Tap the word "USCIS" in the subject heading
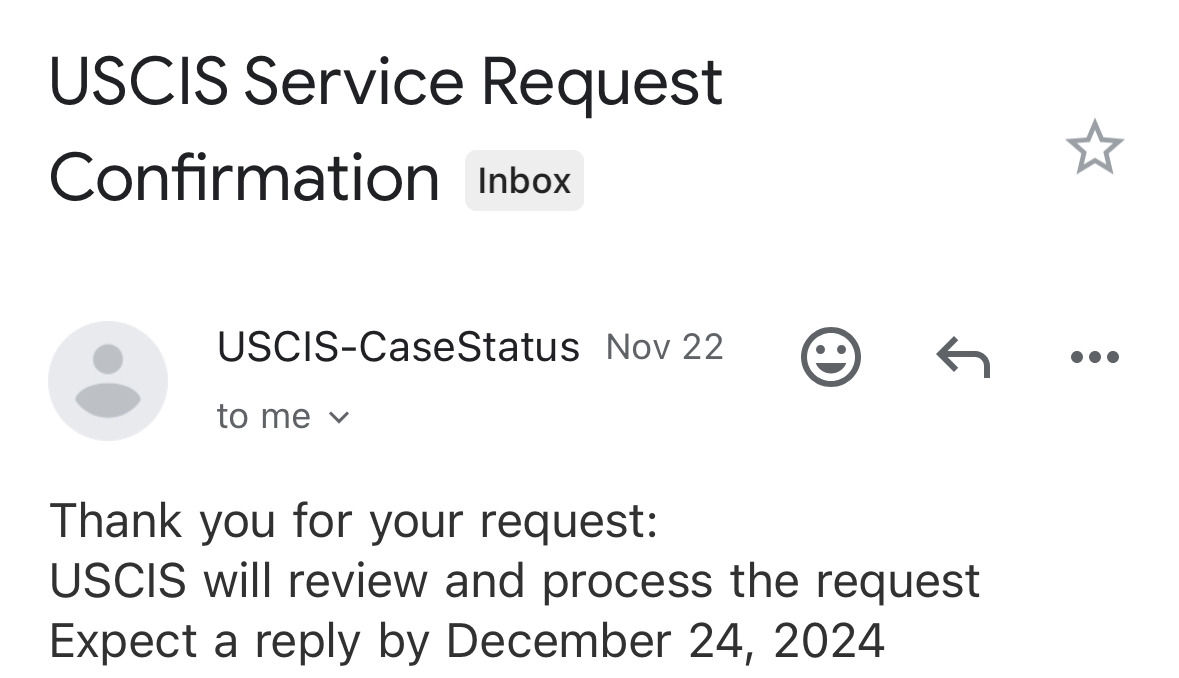This screenshot has width=1179, height=678. point(138,82)
